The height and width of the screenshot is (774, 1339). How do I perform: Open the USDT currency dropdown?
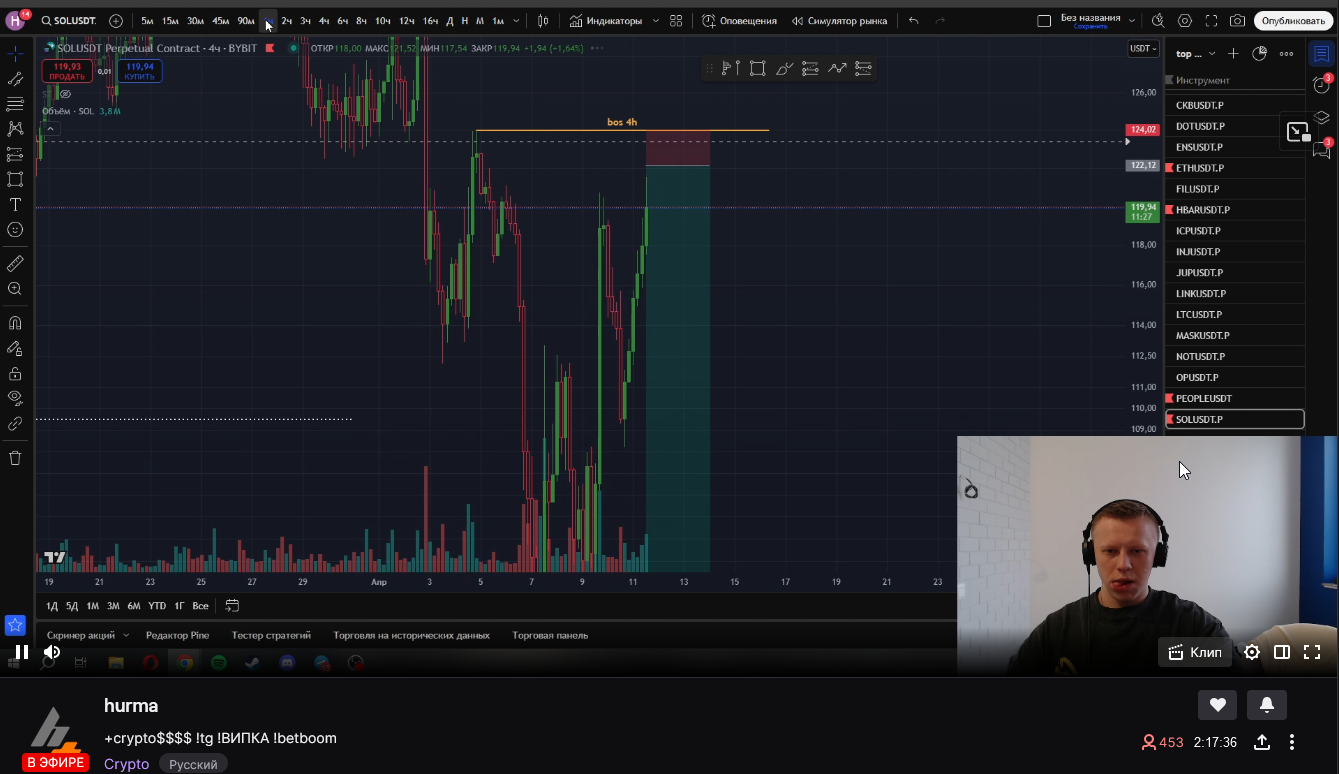point(1142,48)
